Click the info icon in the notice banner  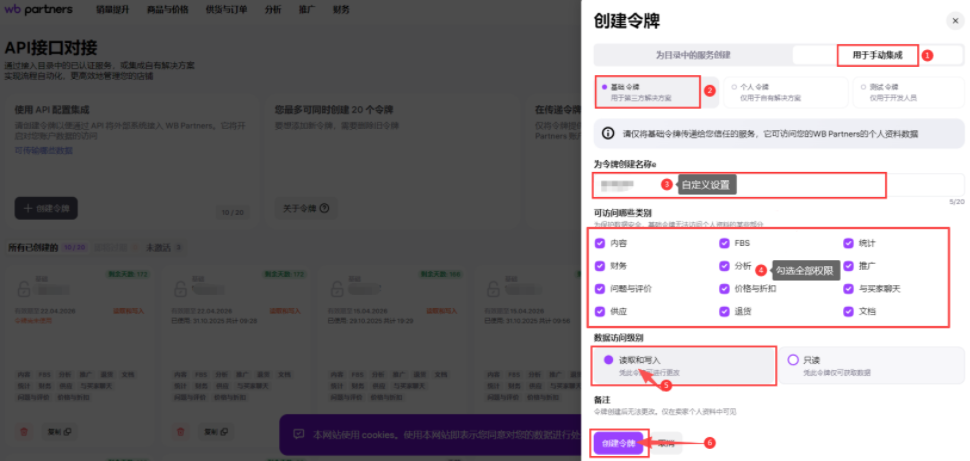click(x=608, y=133)
